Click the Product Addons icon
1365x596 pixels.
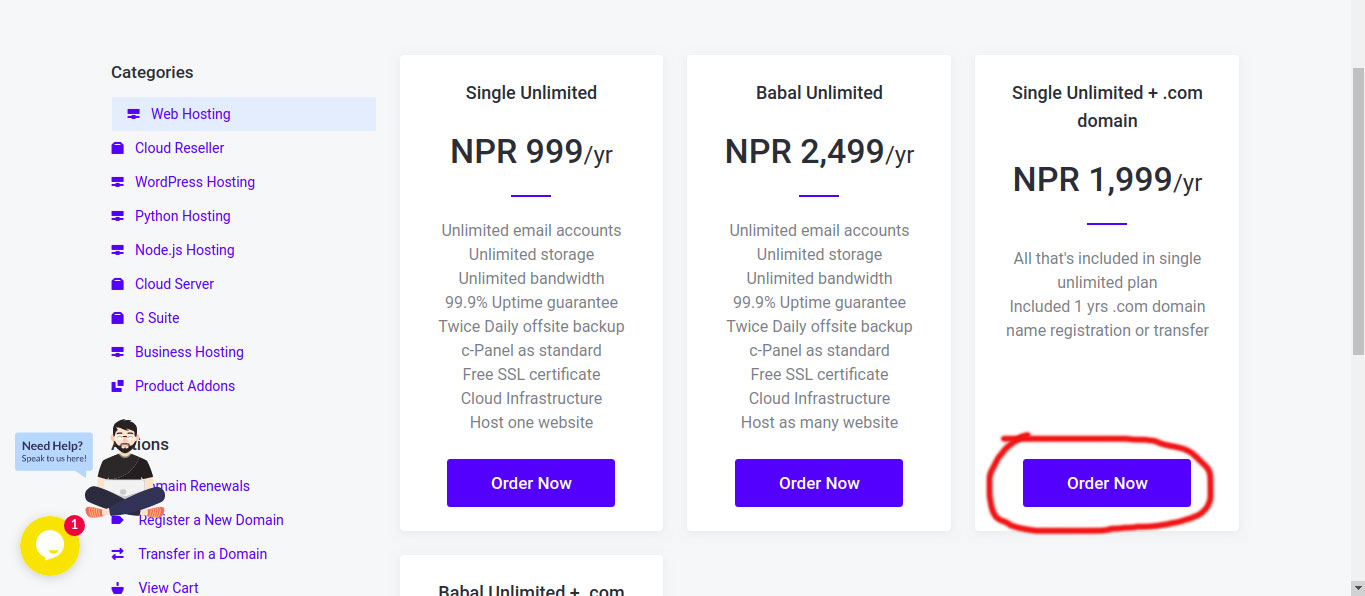117,386
